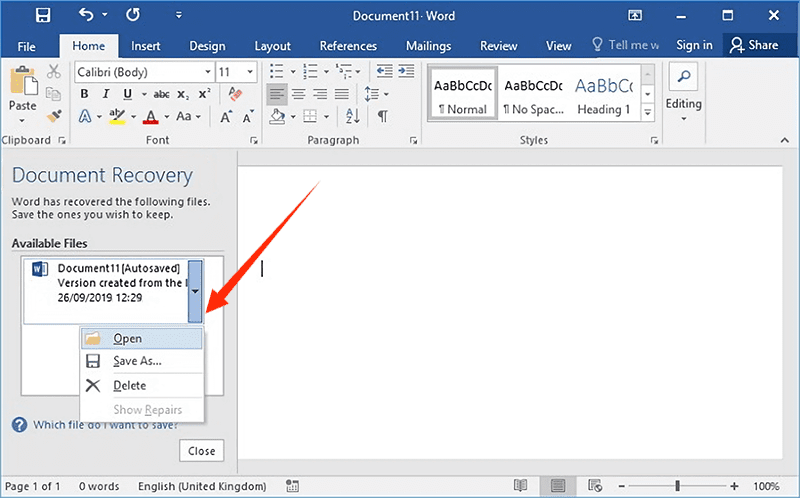
Task: Toggle Bold formatting
Action: pos(84,94)
